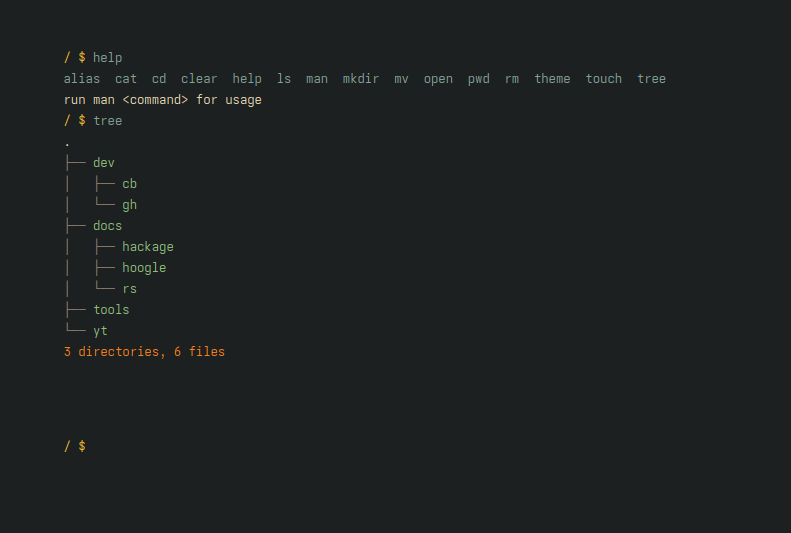Click the cat command in help list

tap(126, 79)
